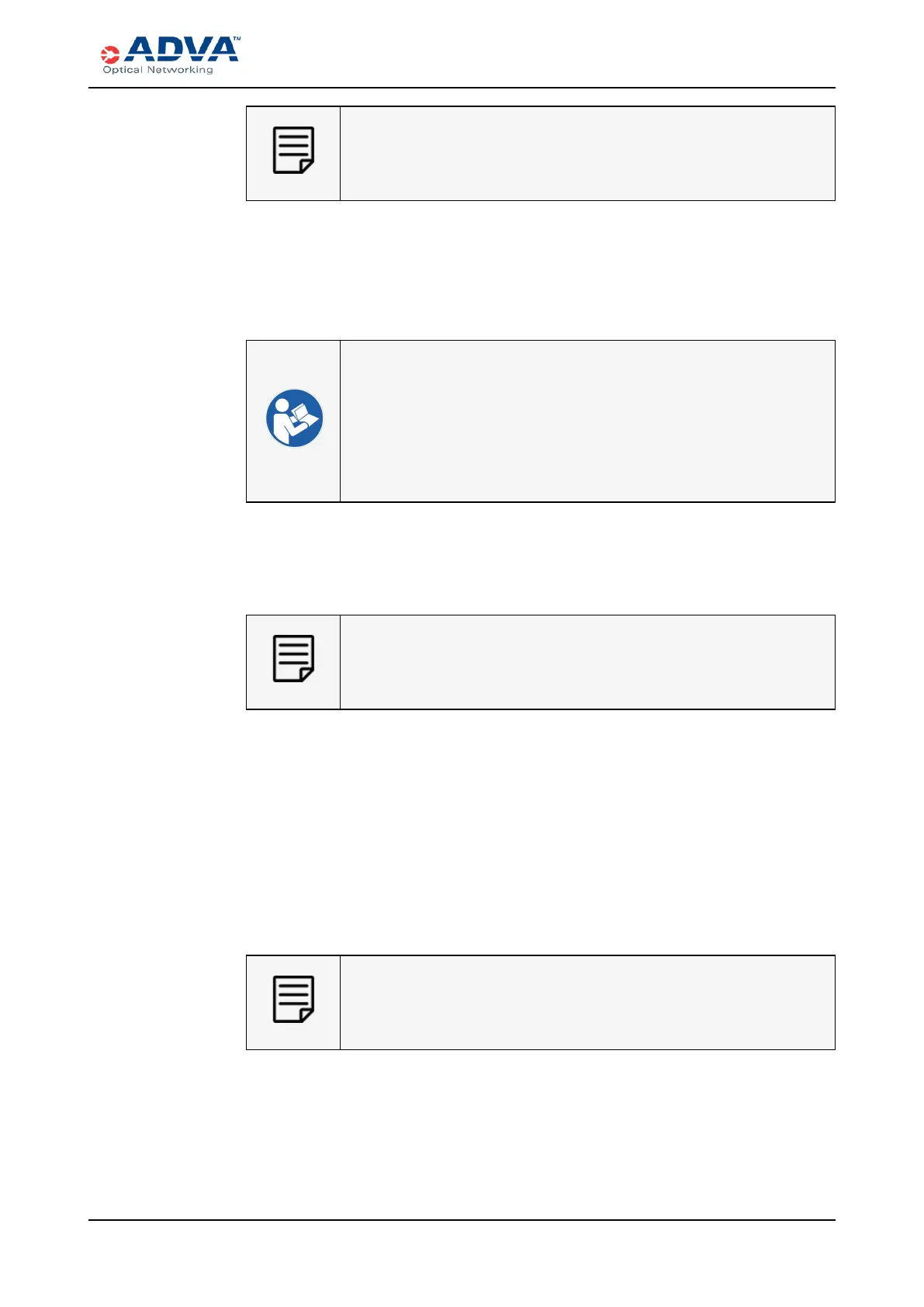This screenshot has height=1307, width=924.
Task: Select the note icon below the manual box
Action: click(x=293, y=659)
